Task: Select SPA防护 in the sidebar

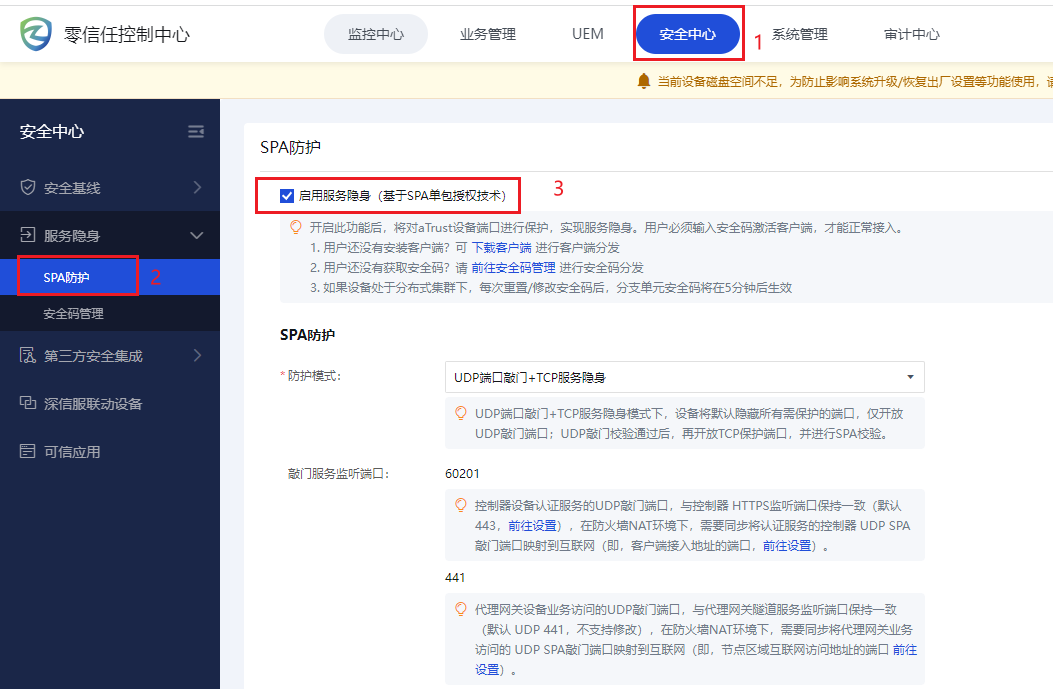Action: click(x=109, y=277)
